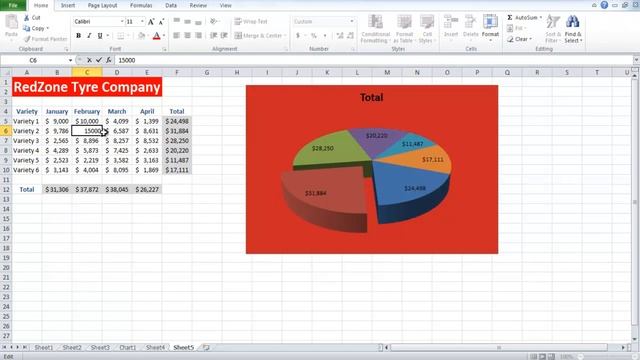This screenshot has height=360, width=640.
Task: Open the Font Color dropdown arrow
Action: [x=164, y=36]
